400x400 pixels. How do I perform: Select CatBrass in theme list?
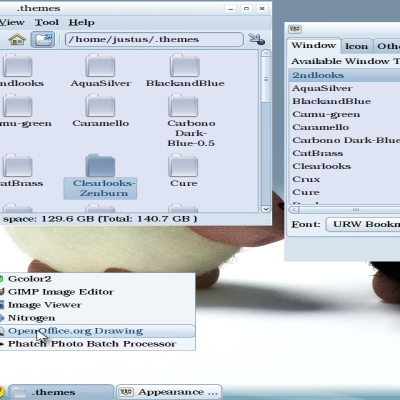point(345,153)
